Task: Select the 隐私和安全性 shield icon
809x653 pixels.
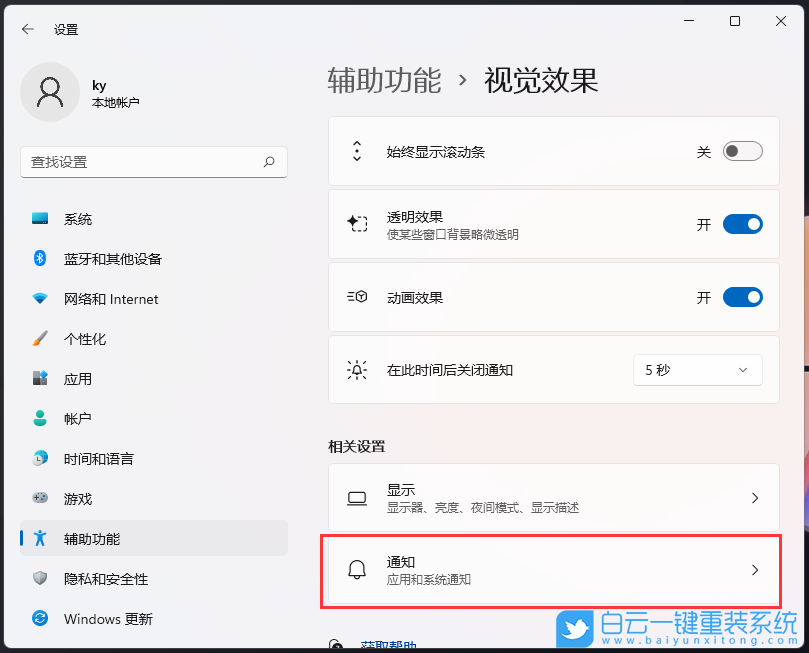Action: tap(40, 579)
